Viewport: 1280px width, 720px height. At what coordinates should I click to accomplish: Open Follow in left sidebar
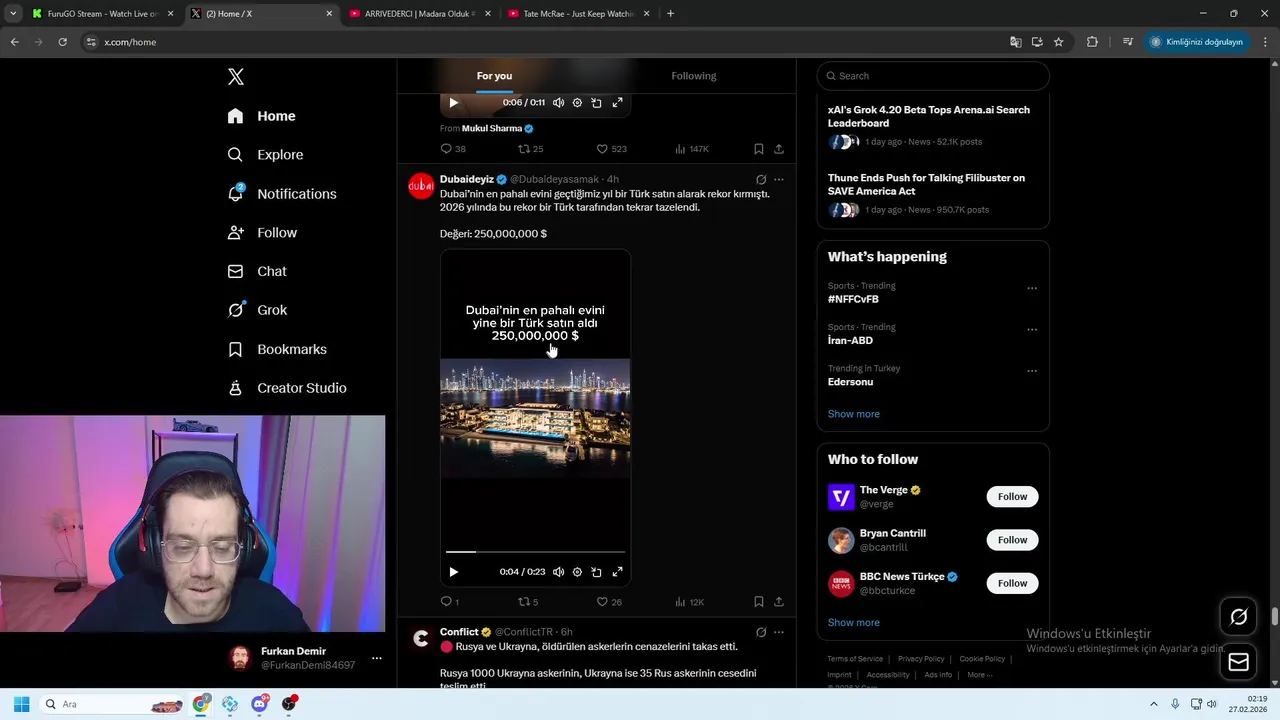click(262, 233)
